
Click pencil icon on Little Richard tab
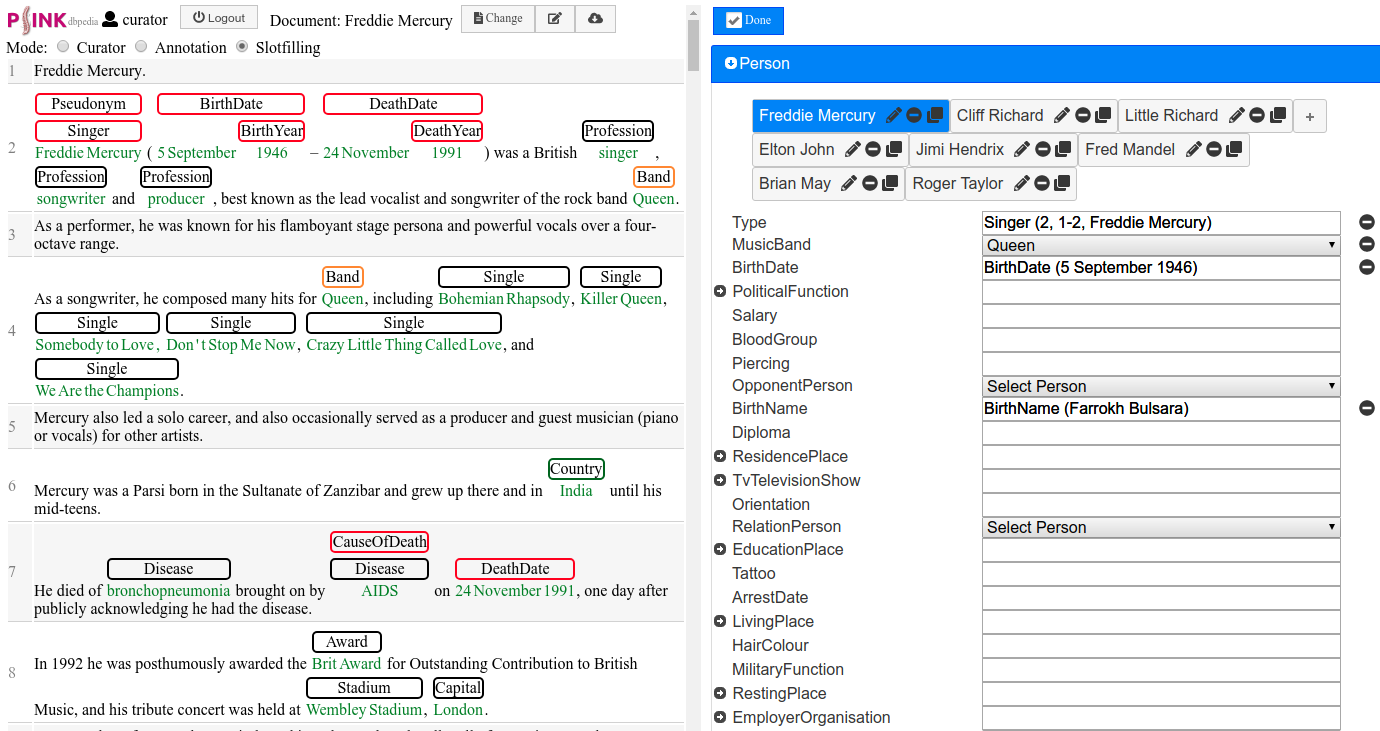[x=1237, y=116]
